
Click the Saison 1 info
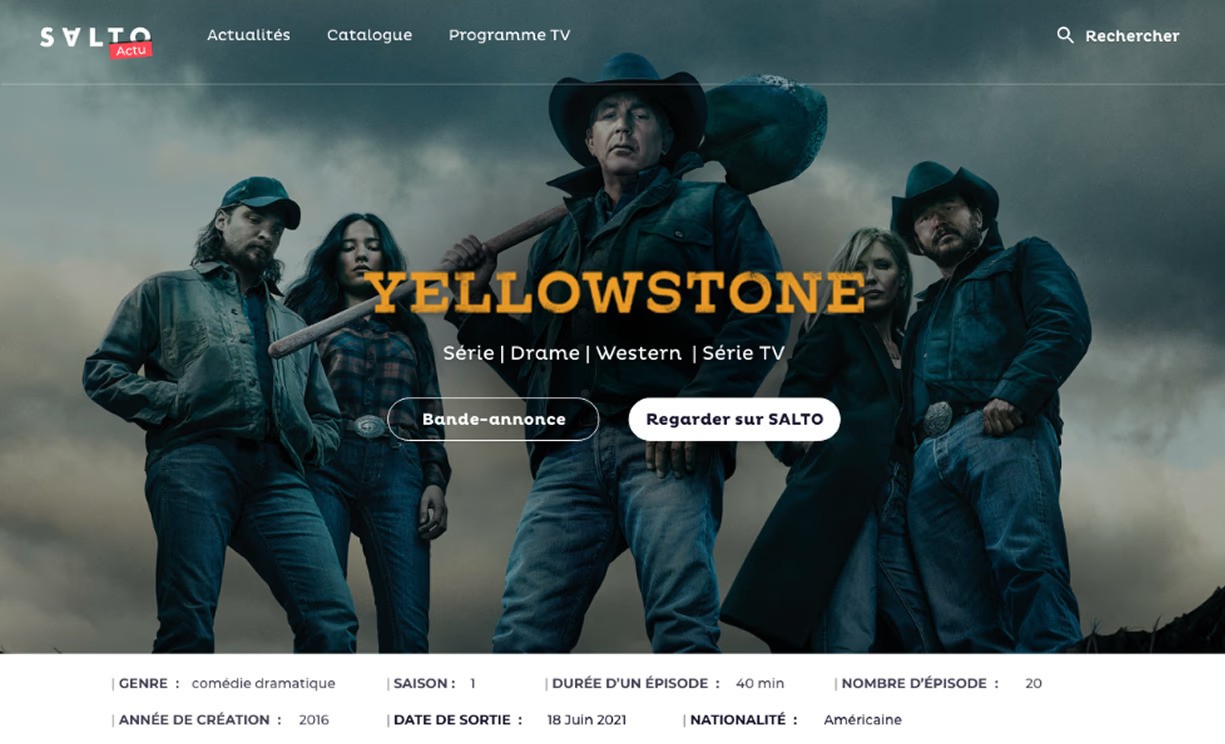point(433,684)
